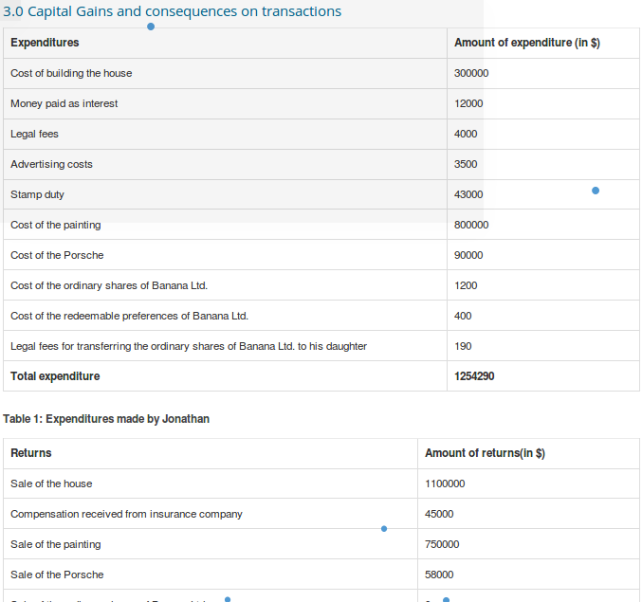Click the blue dot below the section heading
The image size is (642, 602).
(150, 27)
